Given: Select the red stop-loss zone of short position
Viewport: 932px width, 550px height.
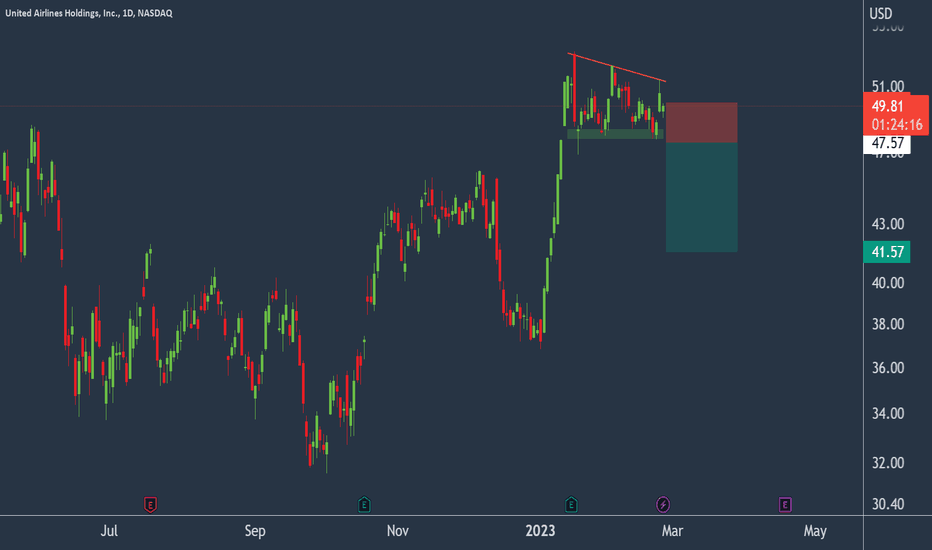Looking at the screenshot, I should coord(701,122).
